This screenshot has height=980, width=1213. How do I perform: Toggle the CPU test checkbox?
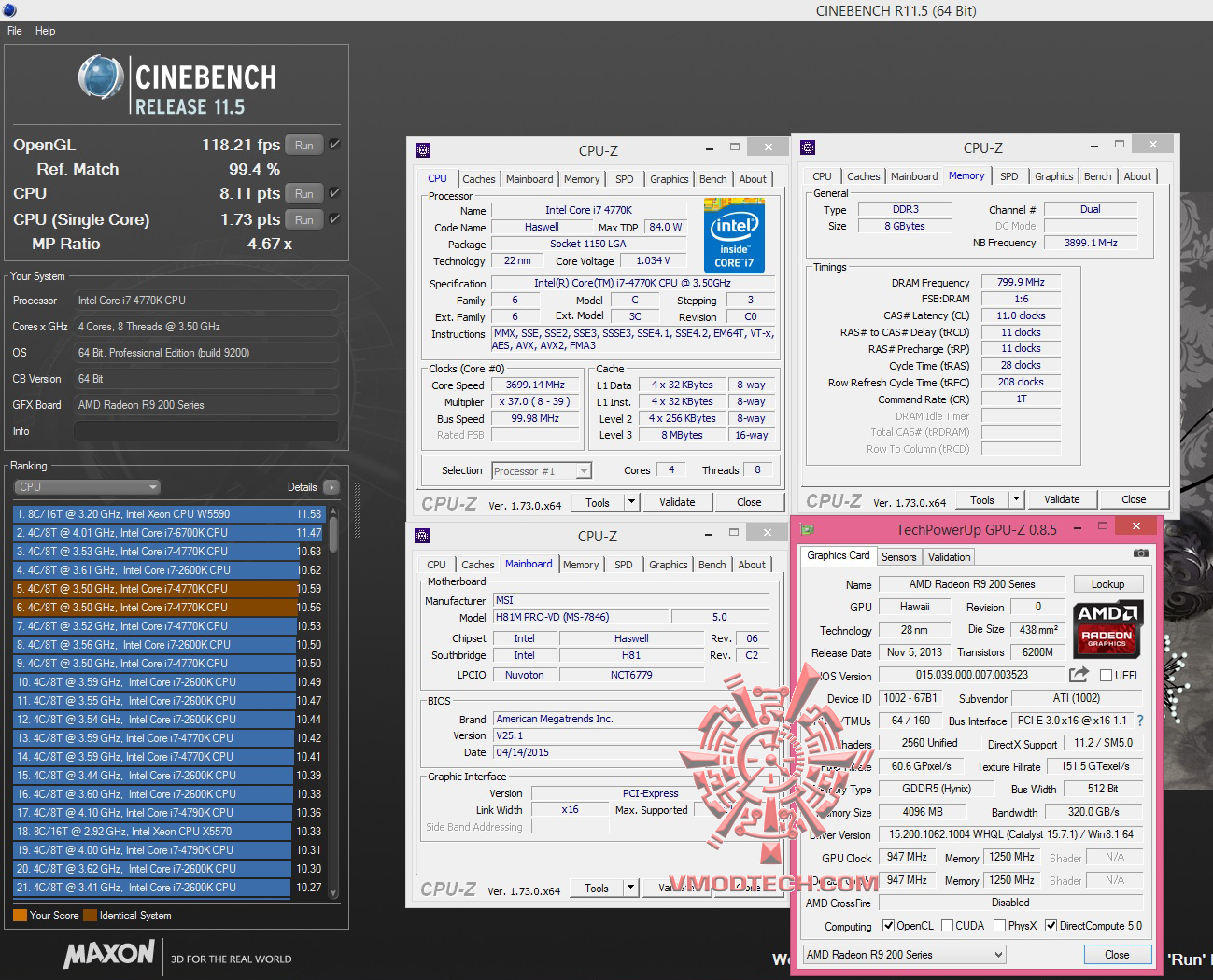point(334,193)
